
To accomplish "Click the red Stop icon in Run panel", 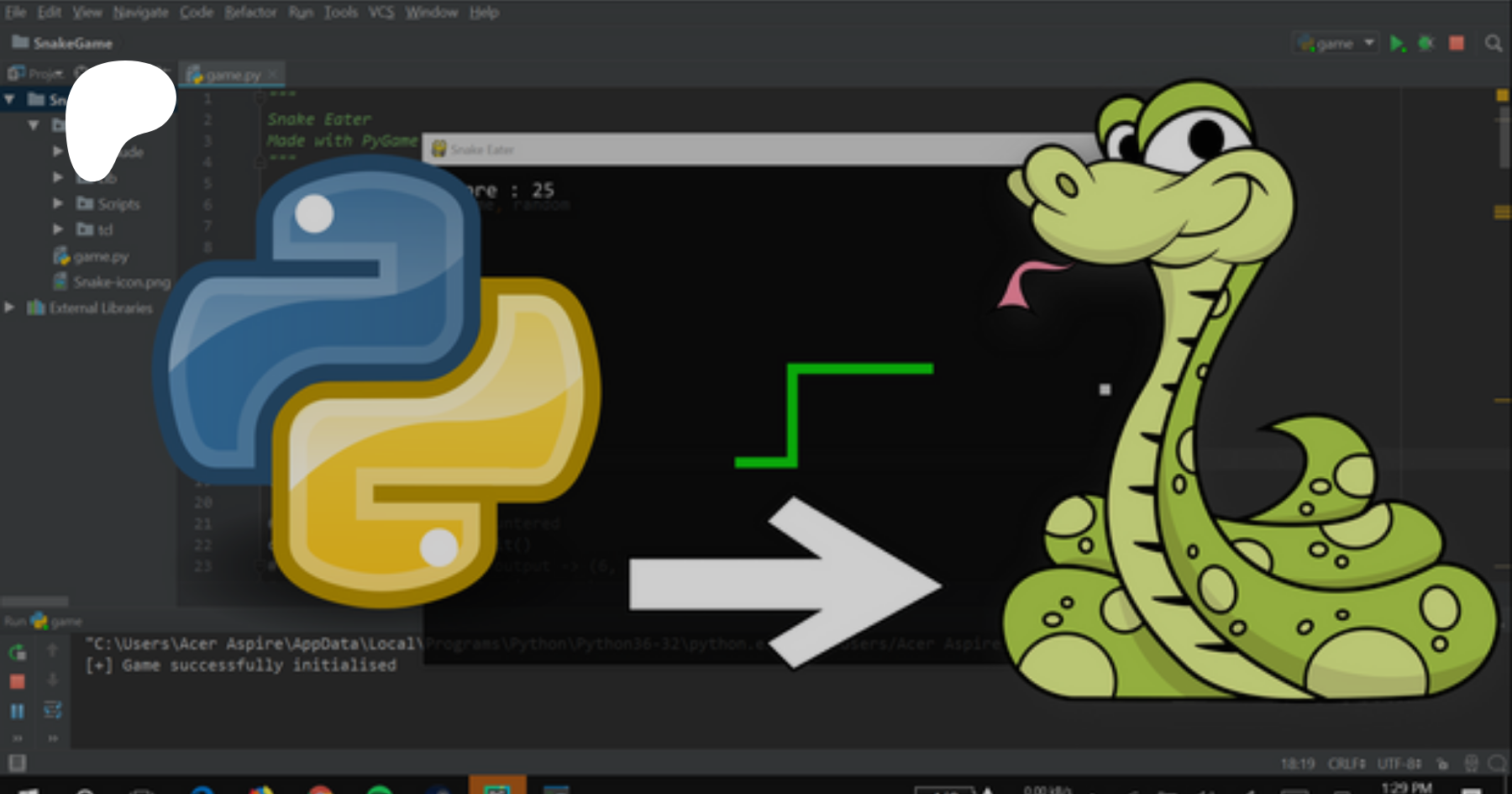I will click(x=17, y=681).
